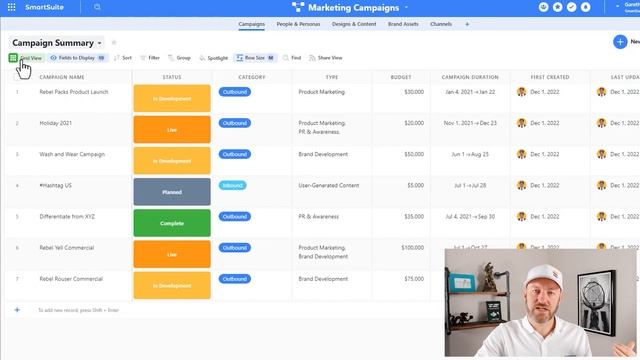640x360 pixels.
Task: Open the smiley face icon in header
Action: tap(543, 7)
